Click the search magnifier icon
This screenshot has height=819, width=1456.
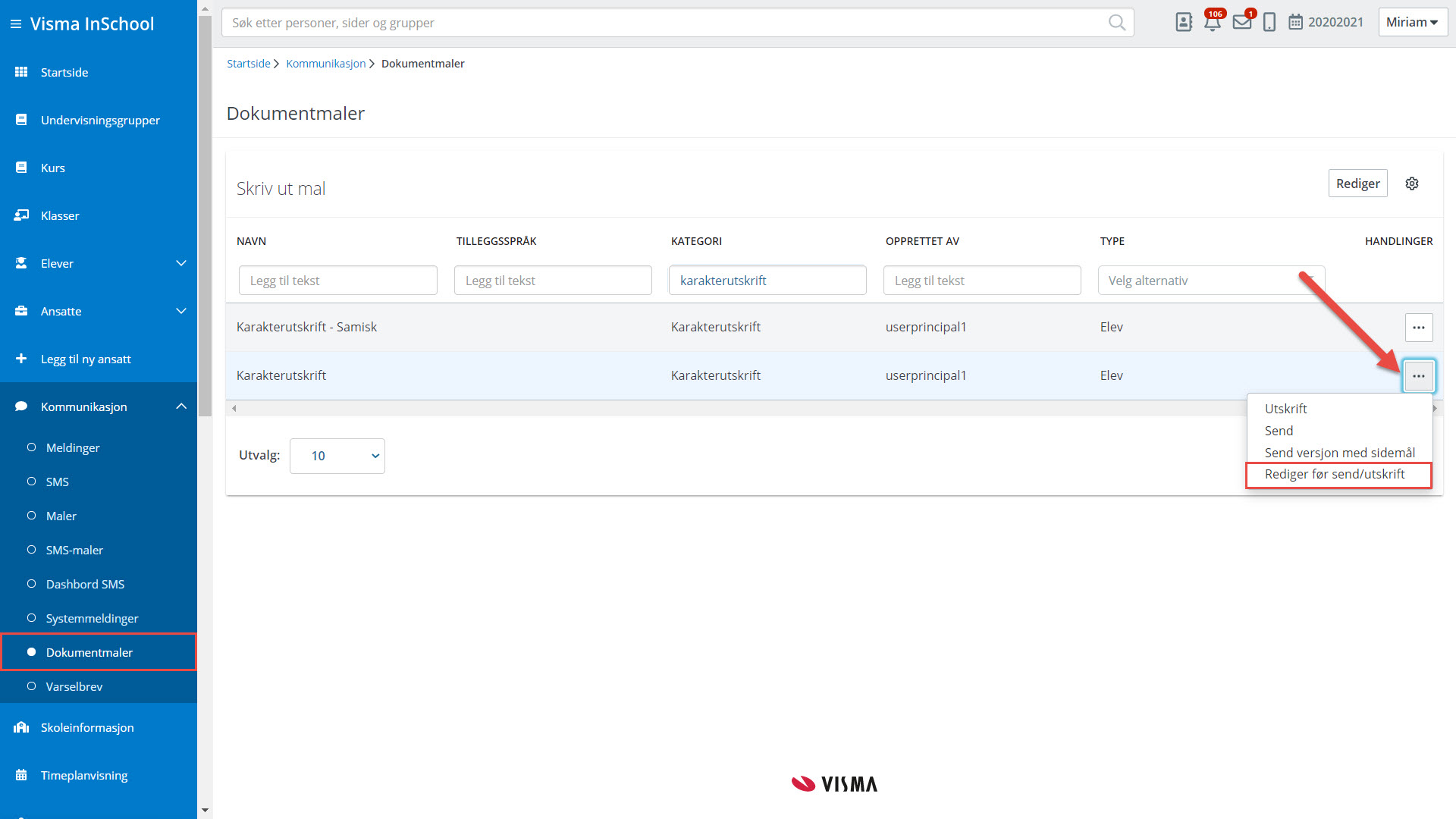[1116, 23]
